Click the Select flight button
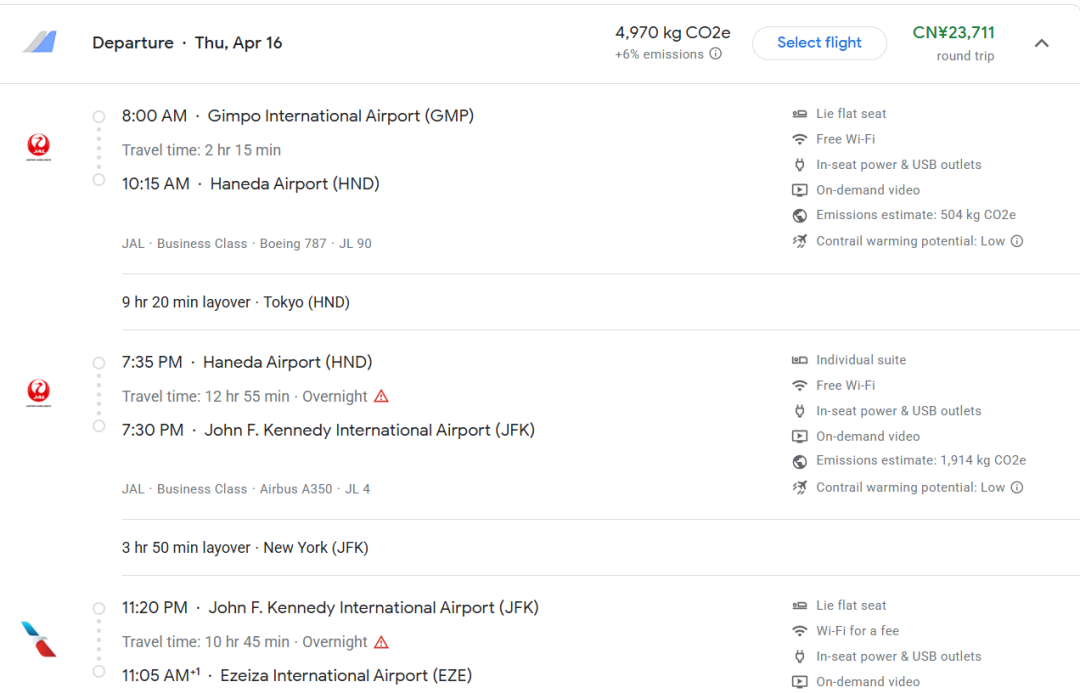 tap(819, 43)
